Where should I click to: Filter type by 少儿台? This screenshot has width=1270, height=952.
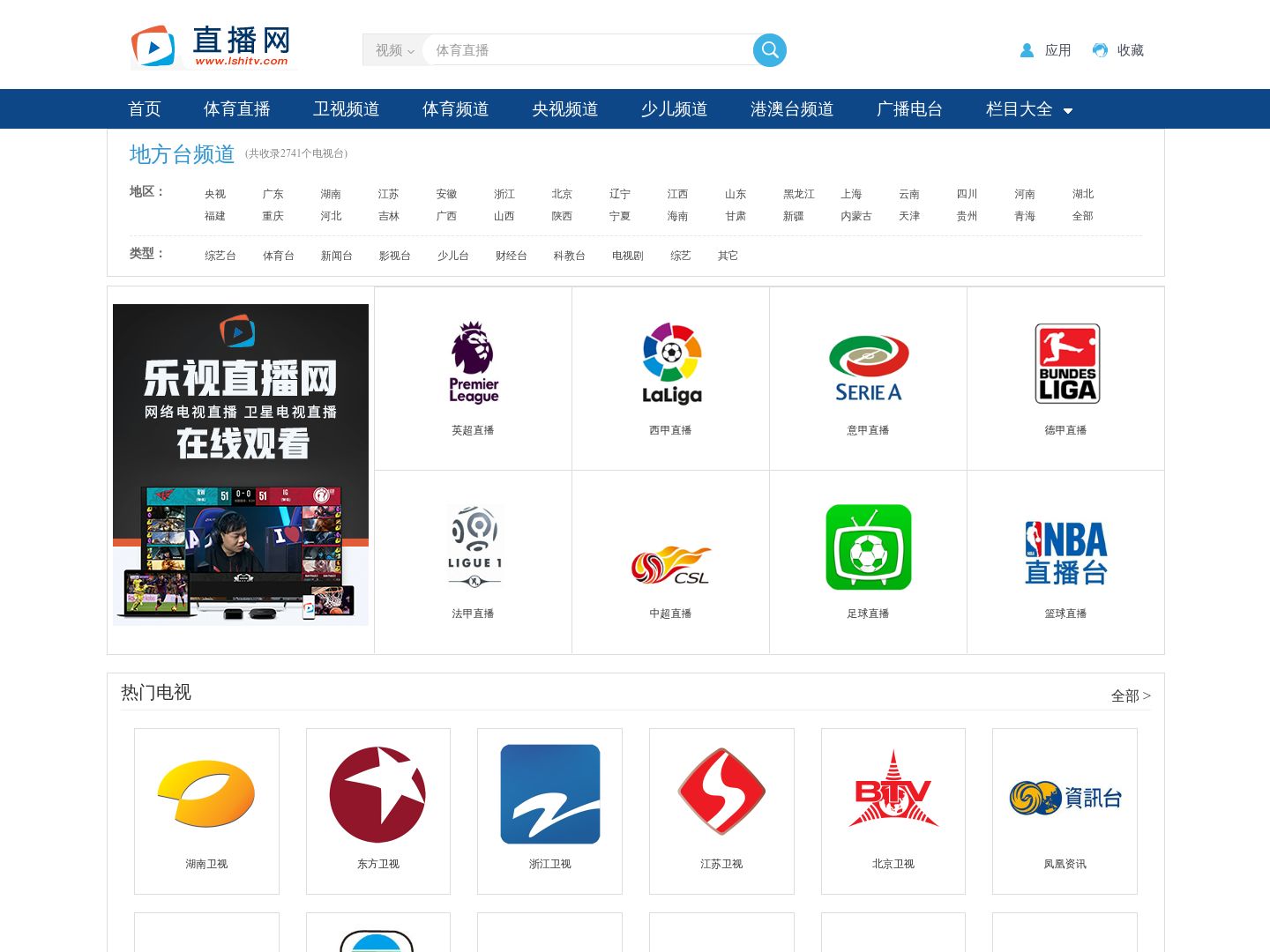click(453, 256)
